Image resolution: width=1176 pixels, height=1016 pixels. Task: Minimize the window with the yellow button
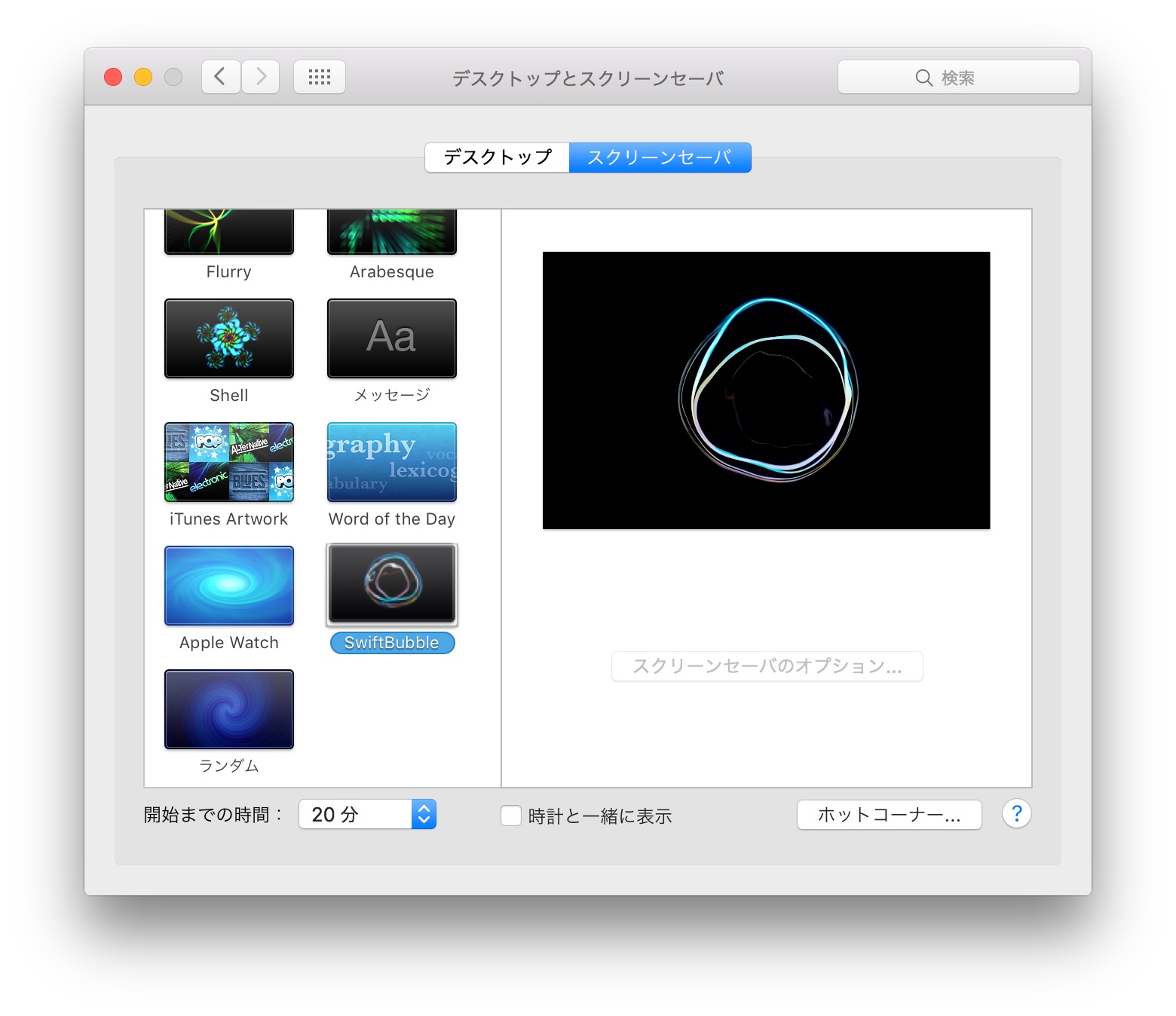[x=143, y=77]
